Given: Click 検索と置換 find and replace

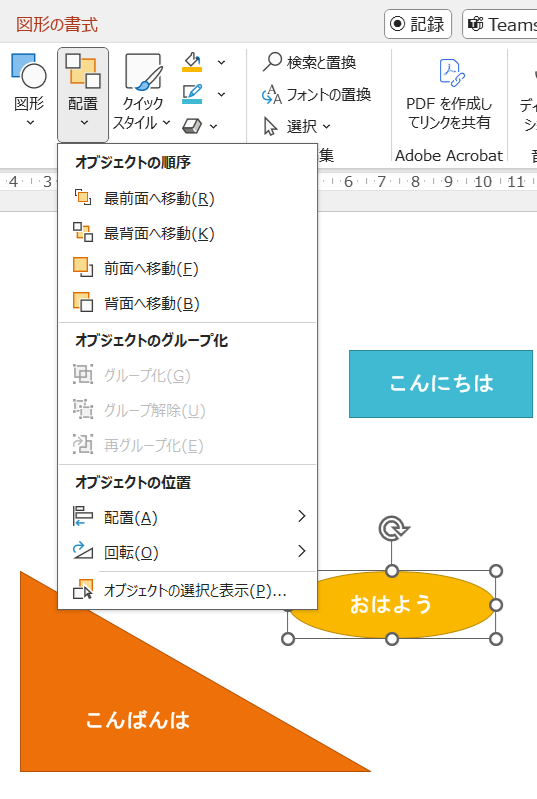Looking at the screenshot, I should click(310, 62).
